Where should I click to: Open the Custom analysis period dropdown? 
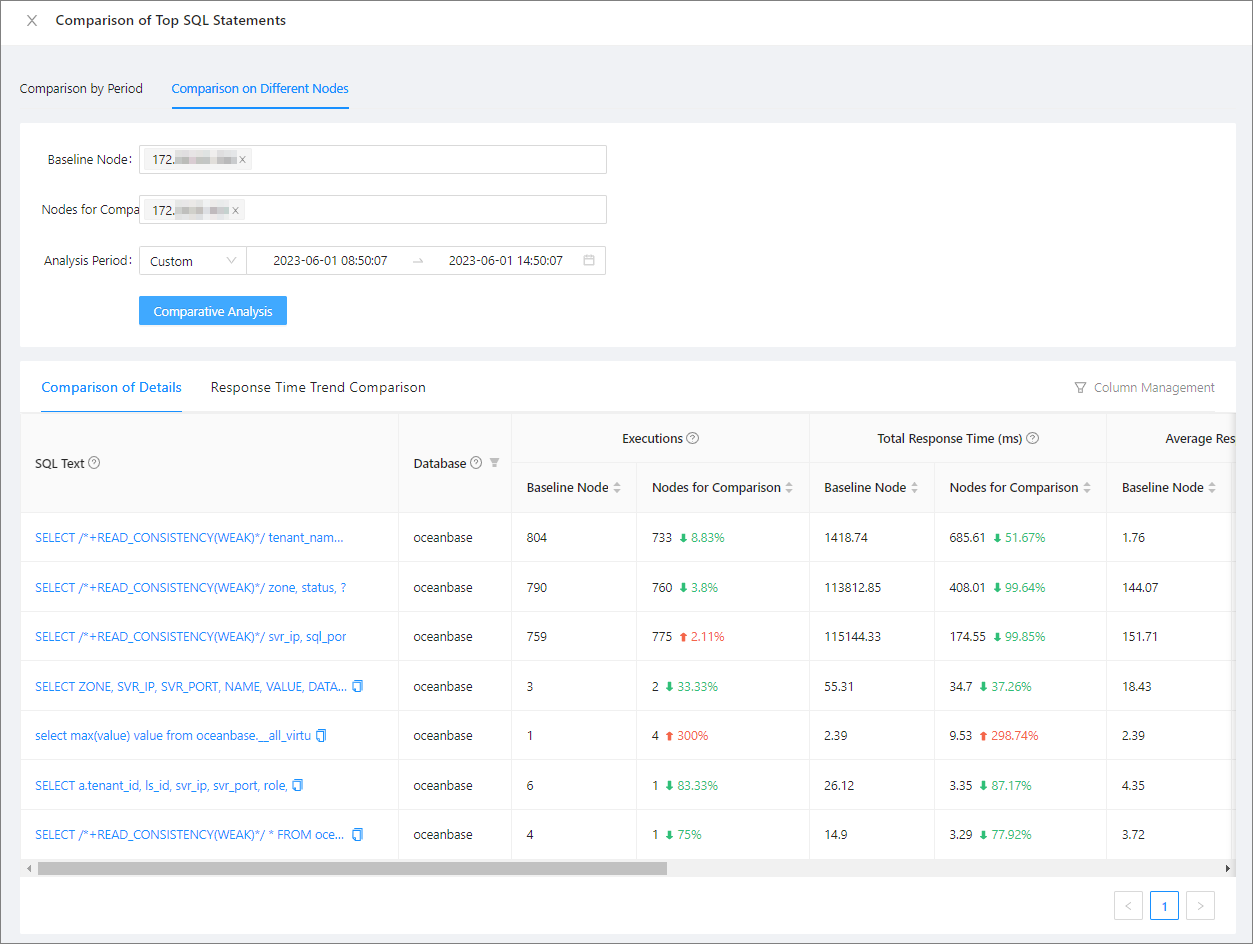coord(193,261)
